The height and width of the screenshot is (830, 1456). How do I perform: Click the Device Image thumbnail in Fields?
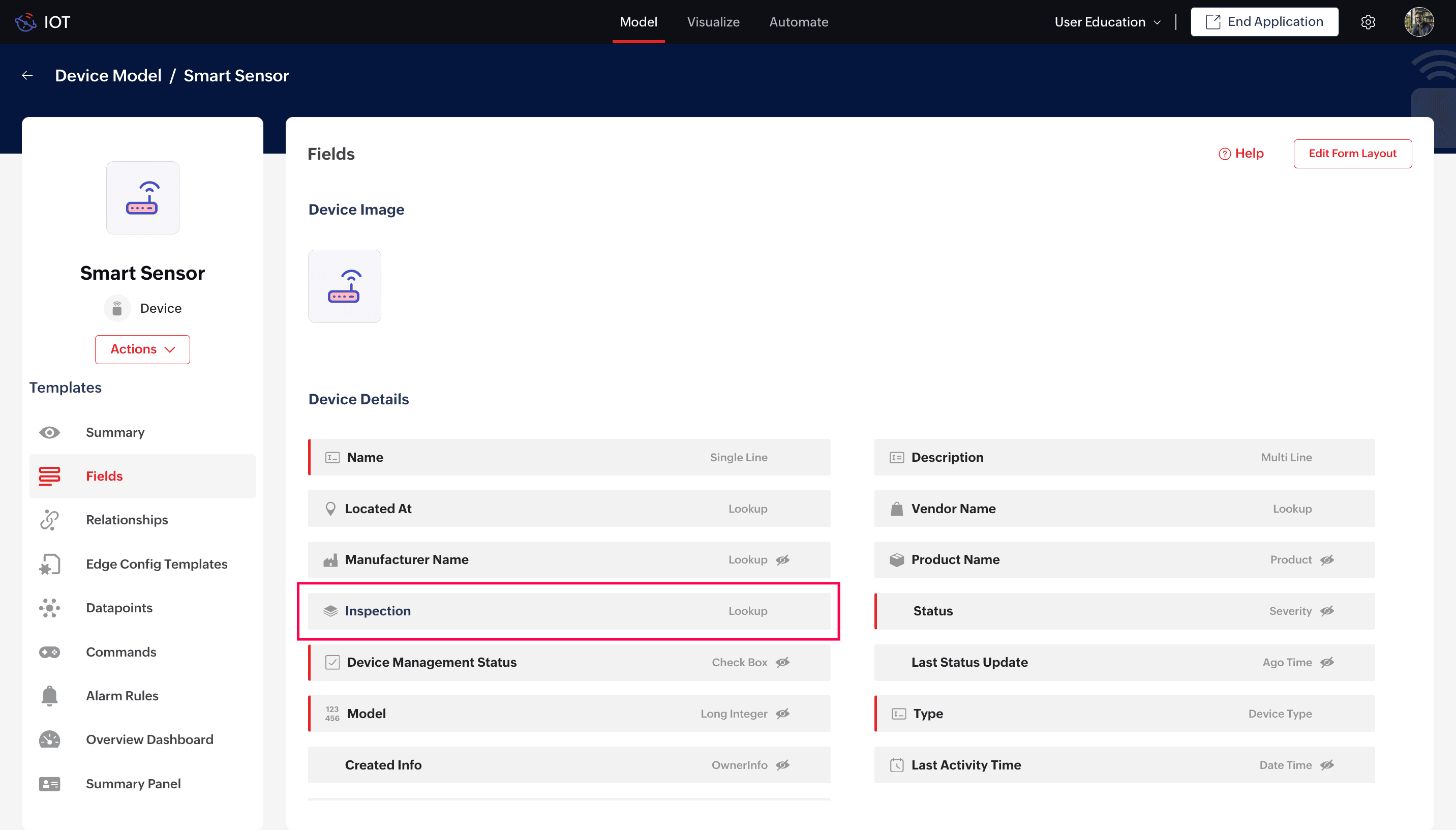[344, 286]
